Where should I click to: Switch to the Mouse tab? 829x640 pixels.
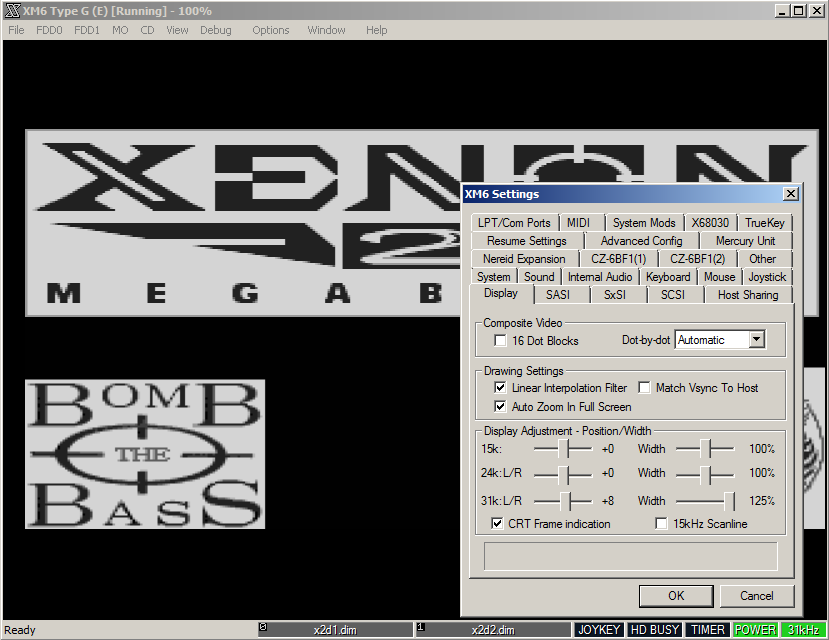(719, 277)
